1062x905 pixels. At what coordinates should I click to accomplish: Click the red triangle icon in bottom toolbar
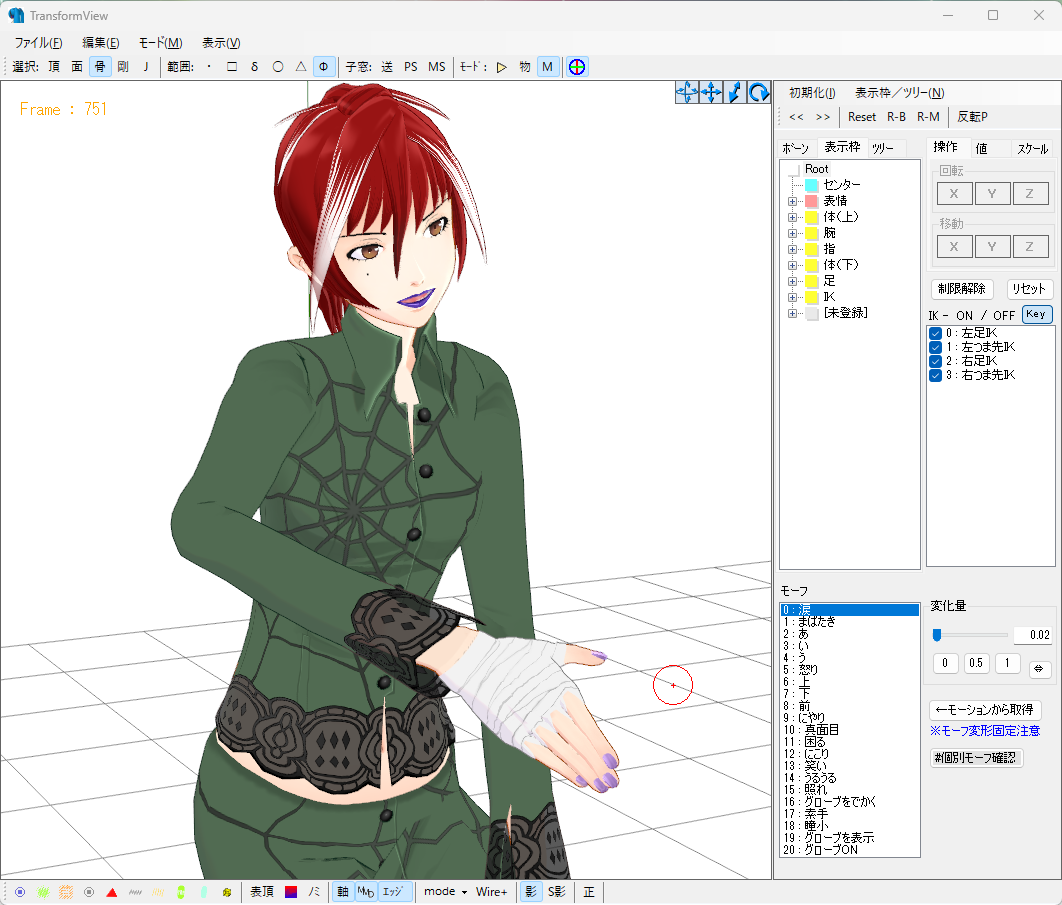[112, 892]
